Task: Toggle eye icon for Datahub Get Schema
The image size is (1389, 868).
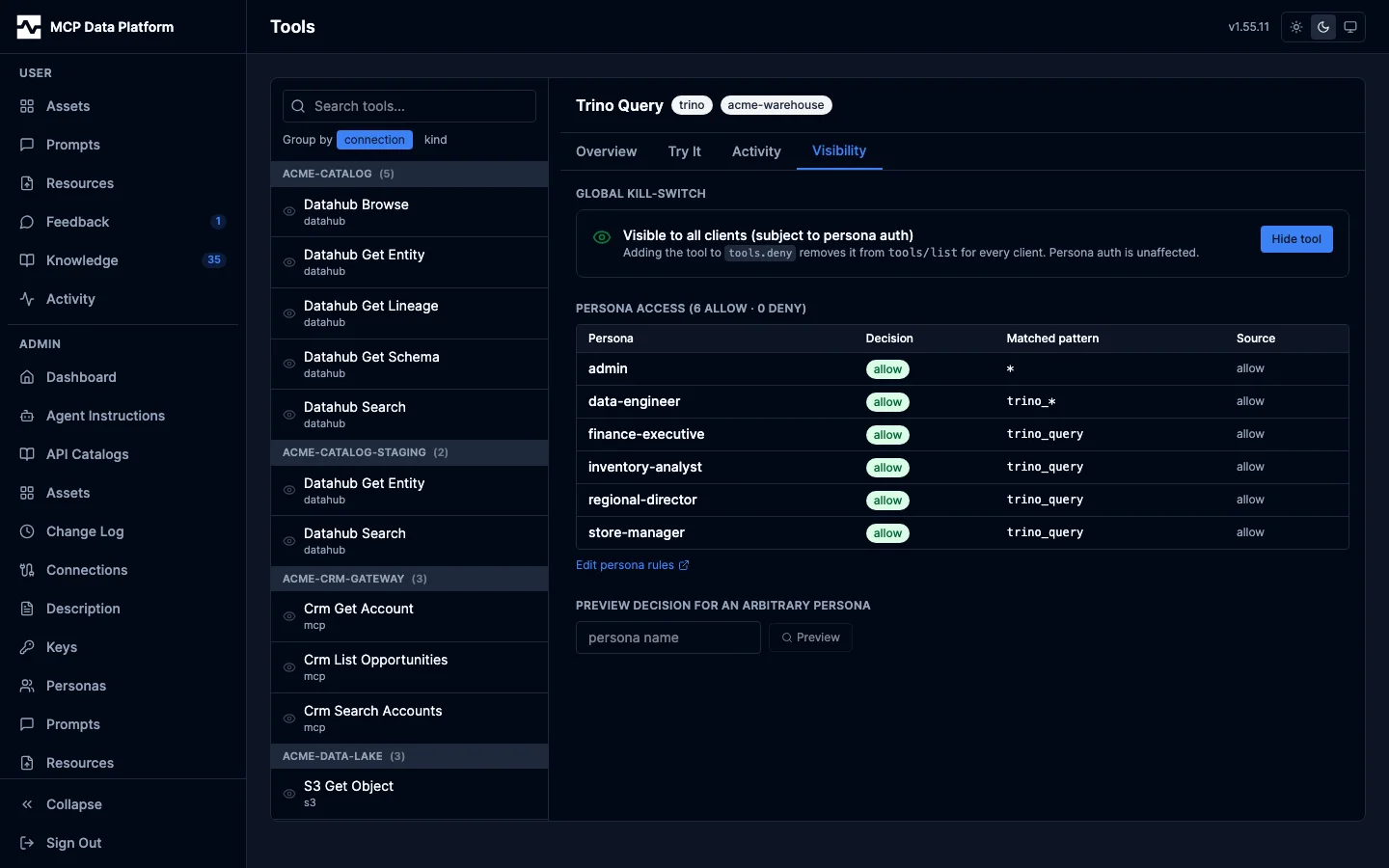Action: click(289, 364)
